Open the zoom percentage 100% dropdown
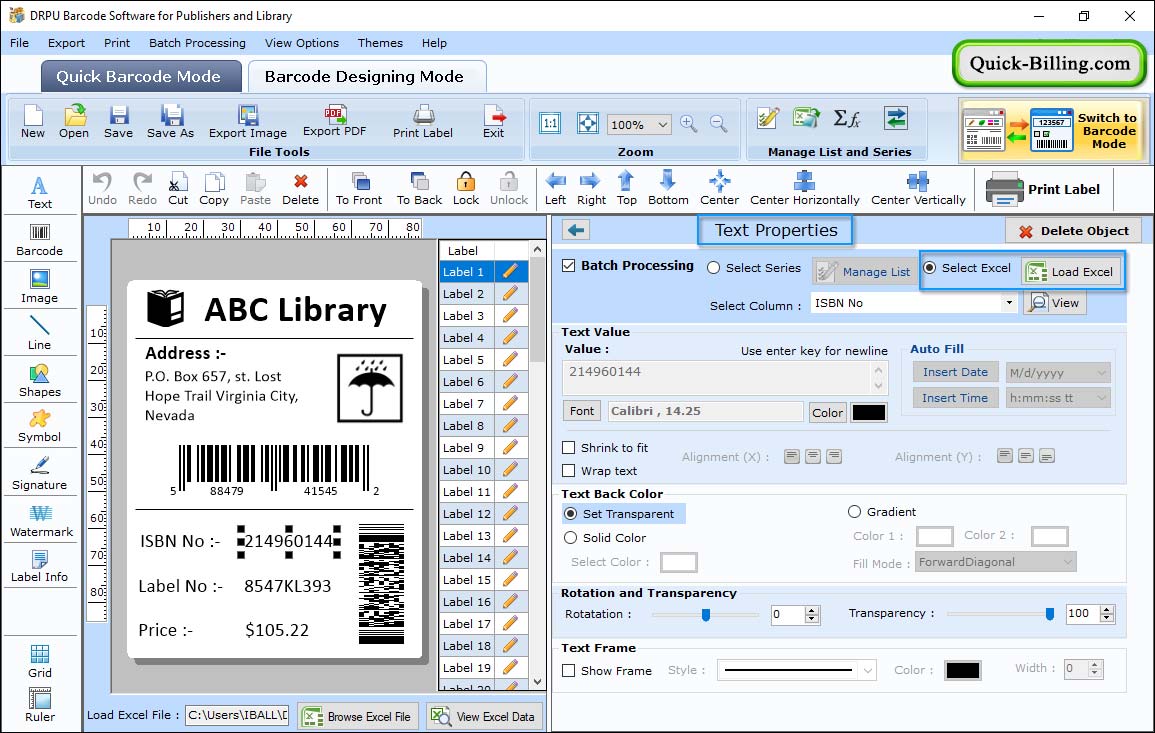1155x733 pixels. [x=639, y=124]
